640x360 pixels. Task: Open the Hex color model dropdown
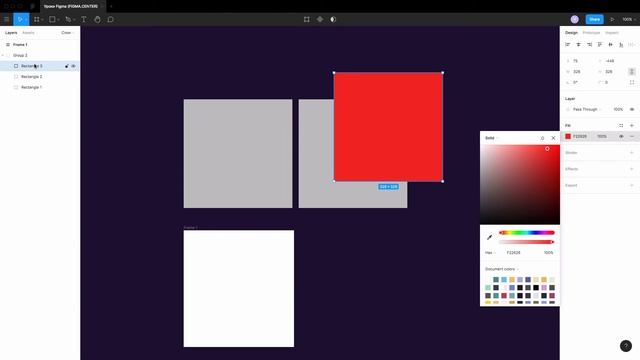click(490, 253)
